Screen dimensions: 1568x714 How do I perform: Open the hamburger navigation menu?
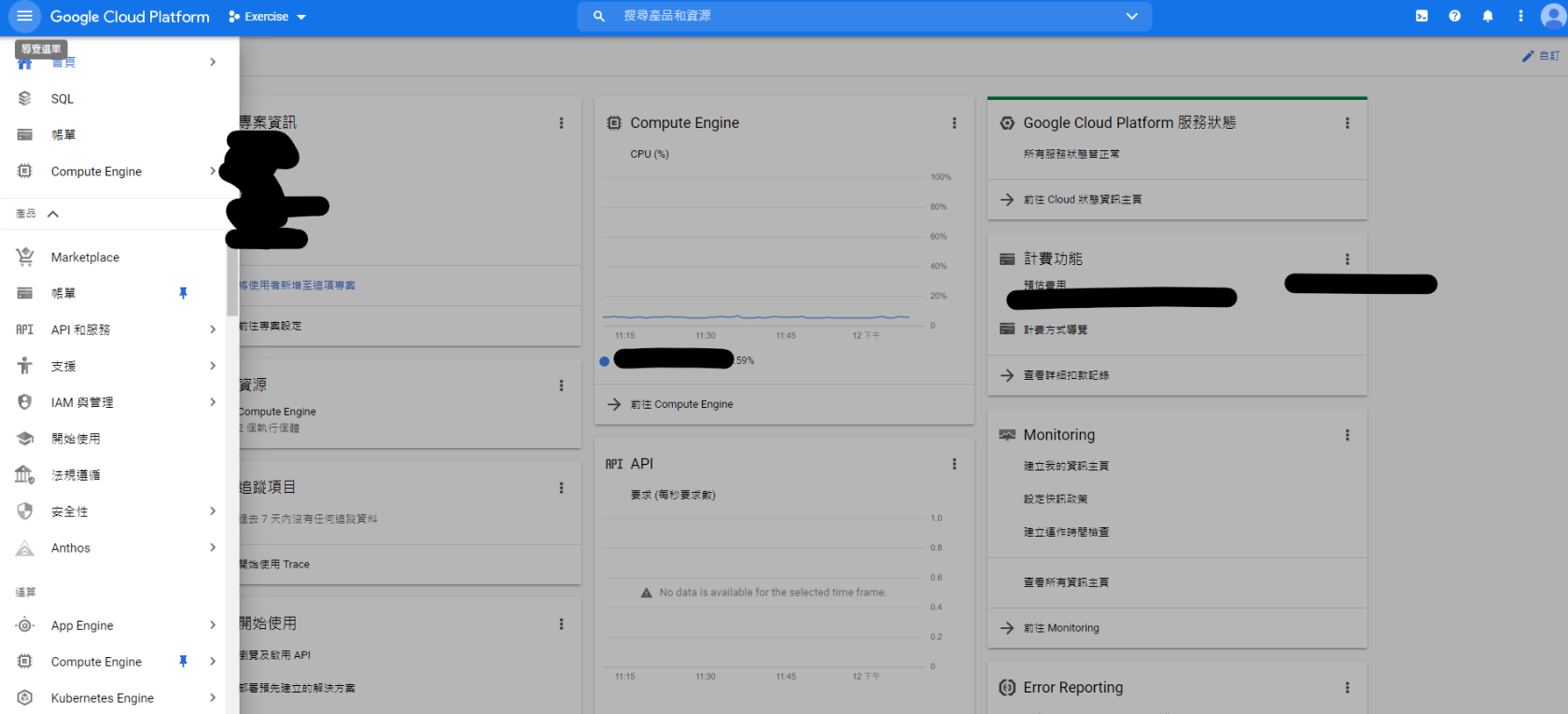24,16
